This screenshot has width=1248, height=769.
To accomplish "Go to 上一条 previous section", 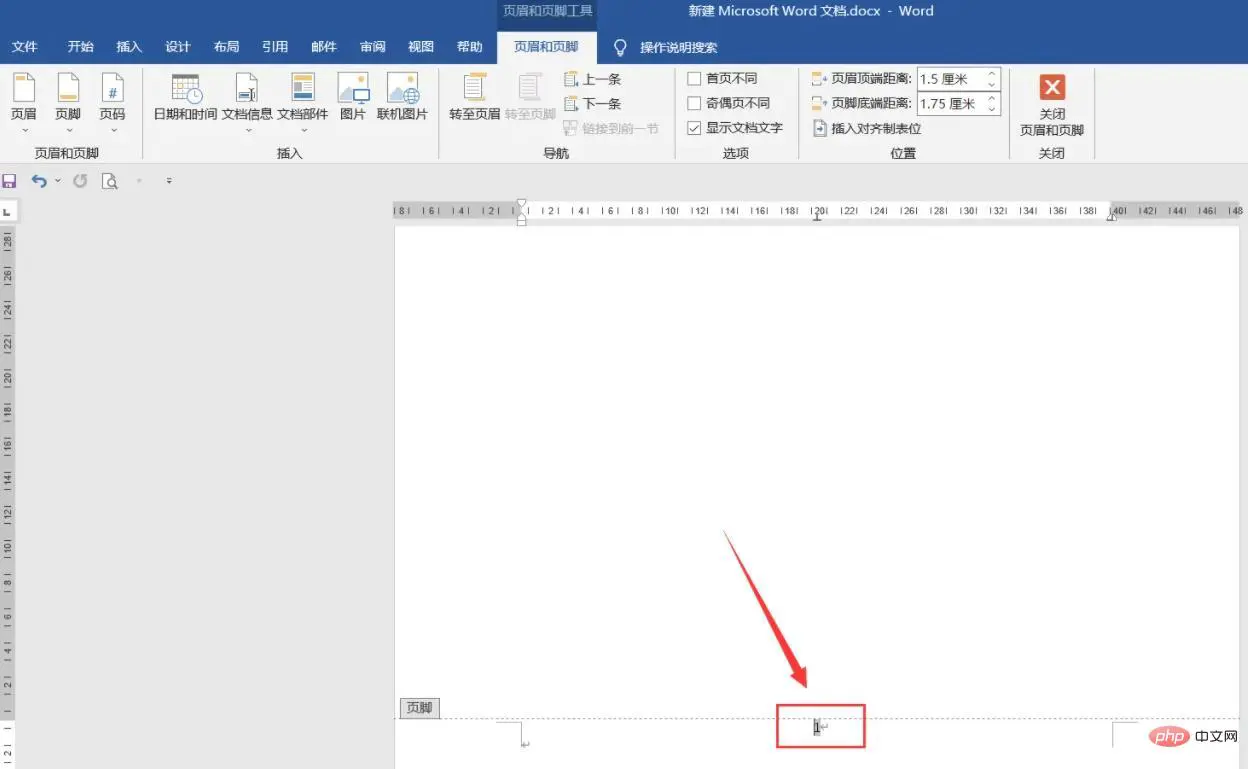I will point(593,79).
